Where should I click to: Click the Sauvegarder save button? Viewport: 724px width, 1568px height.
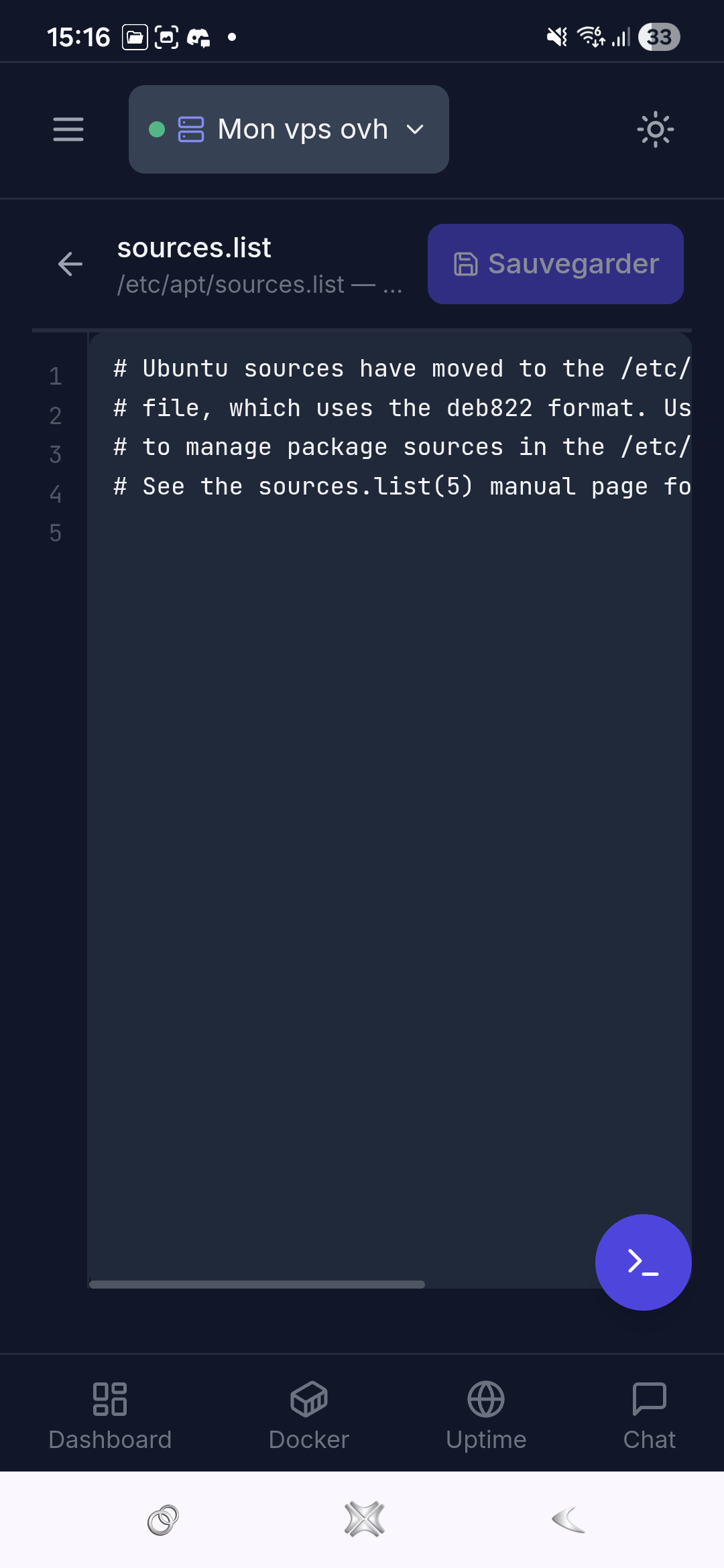click(x=556, y=264)
